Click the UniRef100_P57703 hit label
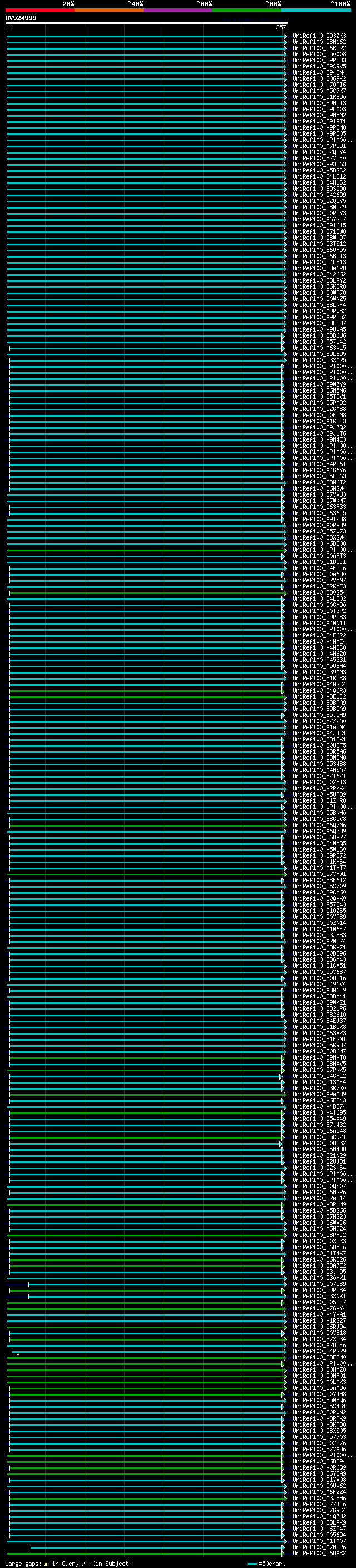This screenshot has height=1568, width=356. pyautogui.click(x=319, y=1437)
